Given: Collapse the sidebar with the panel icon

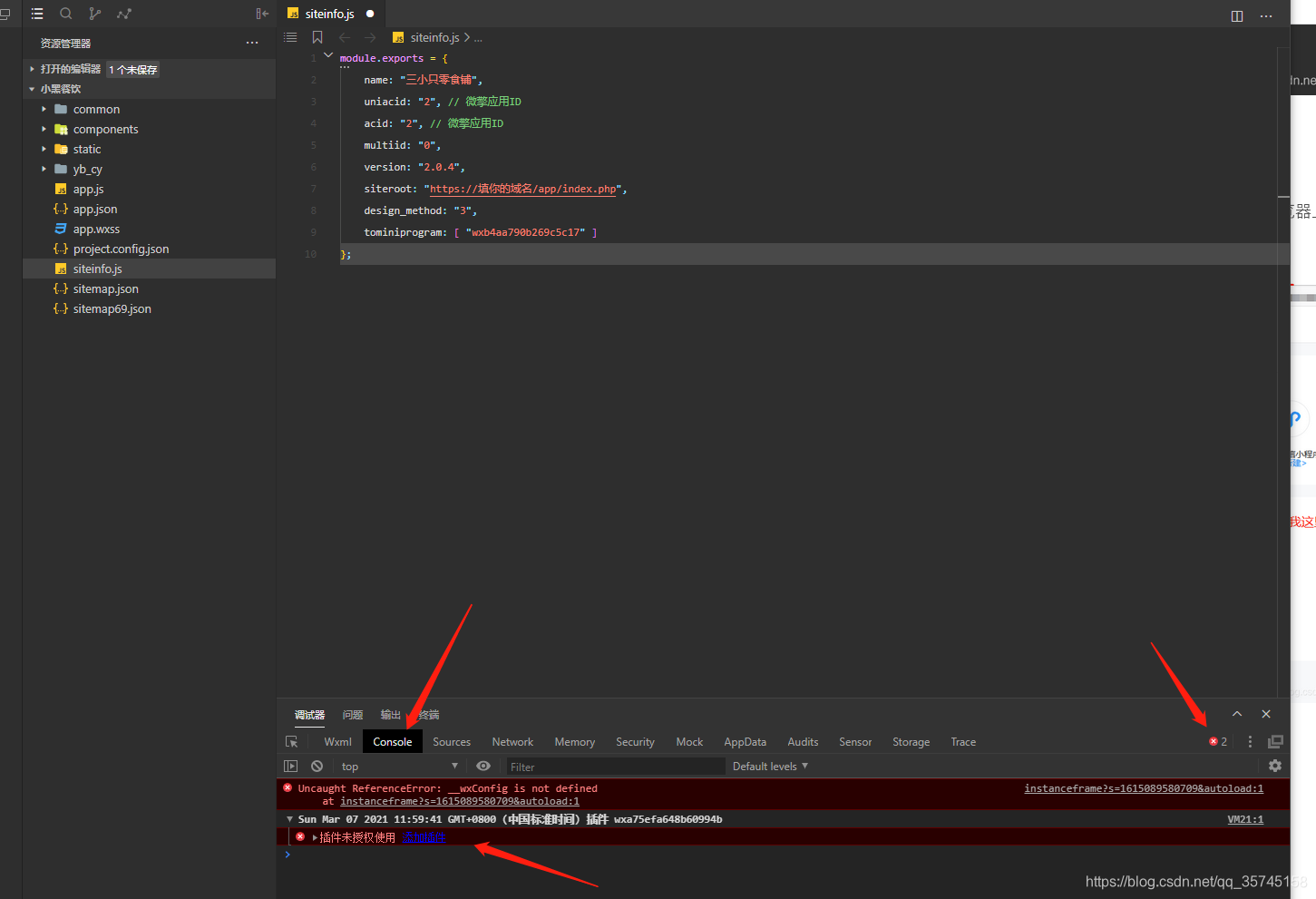Looking at the screenshot, I should (x=262, y=14).
